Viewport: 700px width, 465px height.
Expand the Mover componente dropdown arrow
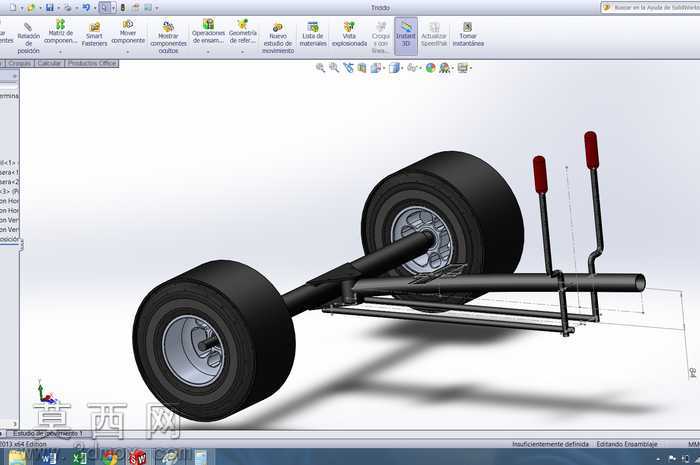coord(128,52)
